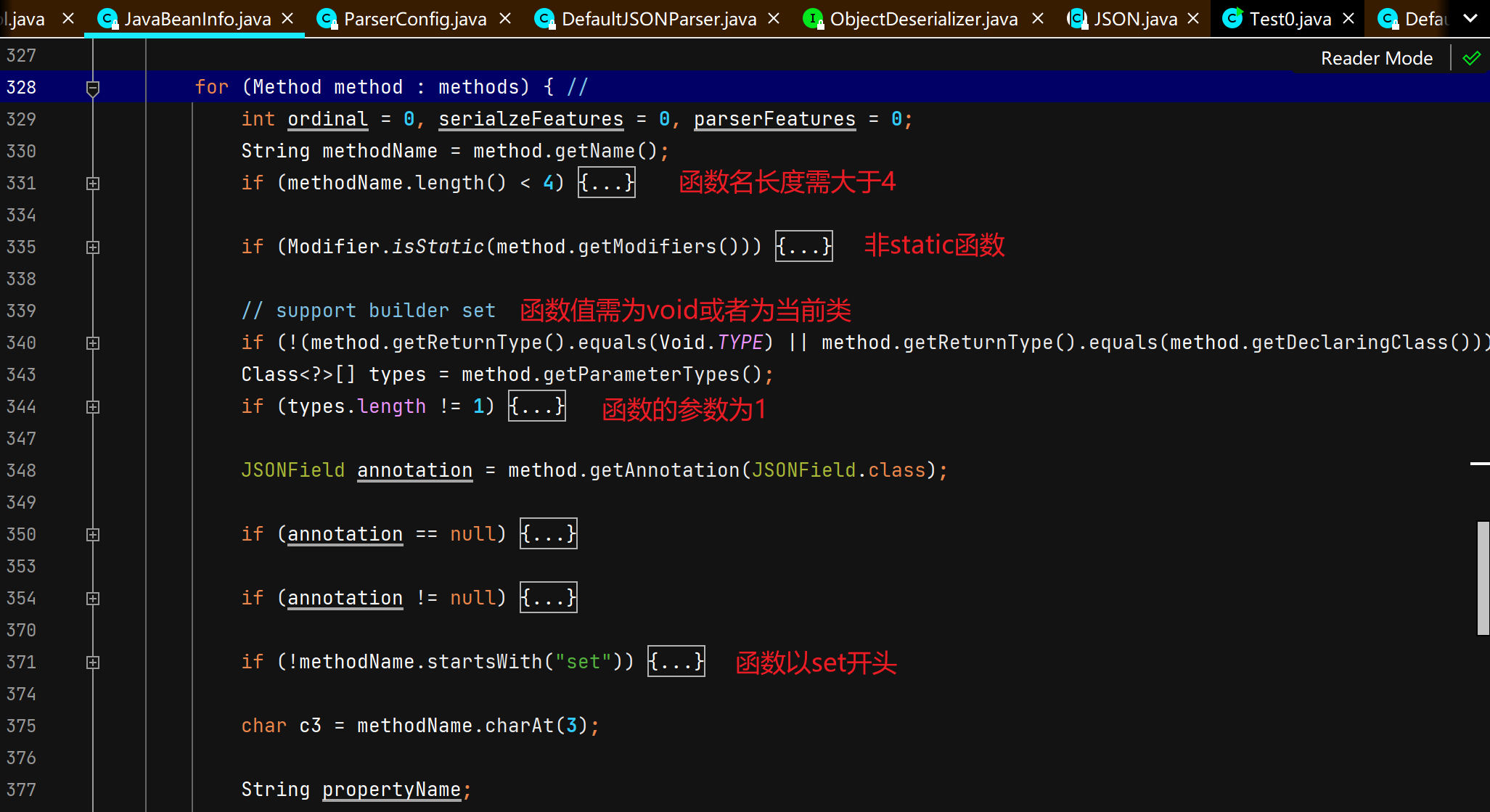Expand folded braces after annotation == null
The height and width of the screenshot is (812, 1490).
tap(548, 534)
